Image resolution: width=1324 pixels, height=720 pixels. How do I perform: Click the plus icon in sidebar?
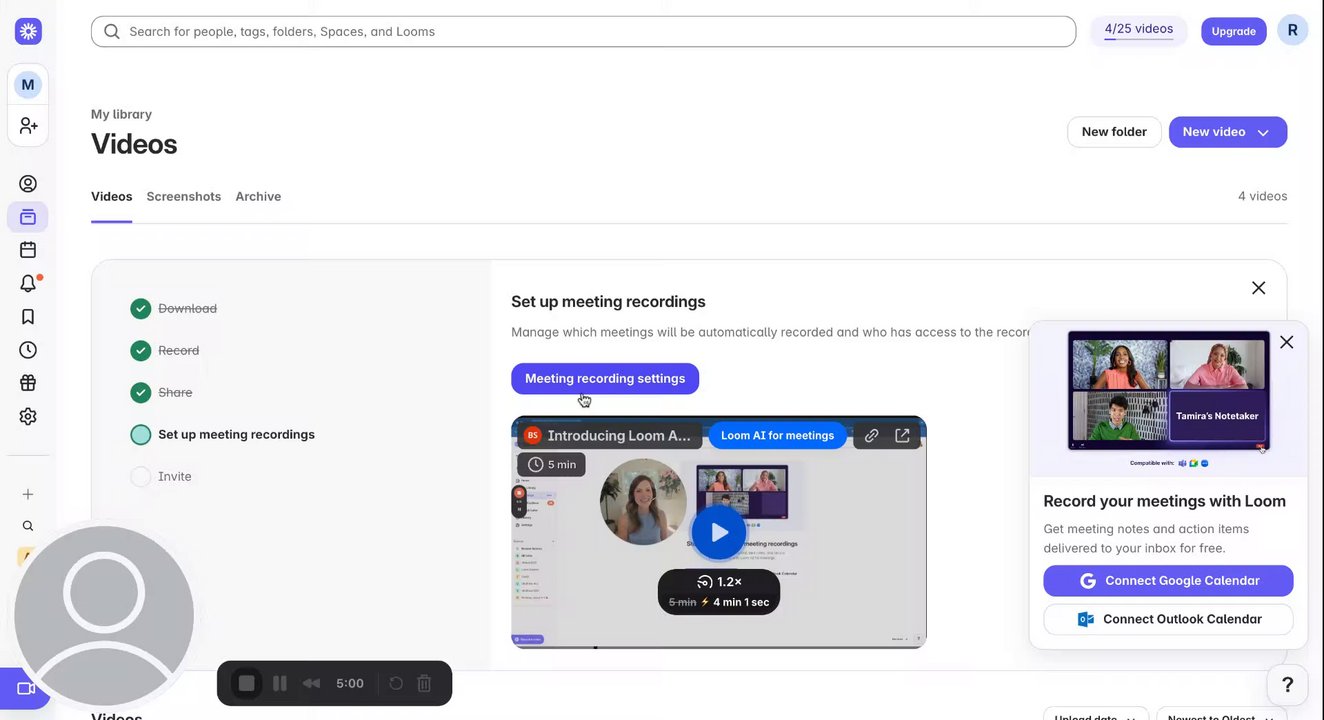pyautogui.click(x=28, y=494)
